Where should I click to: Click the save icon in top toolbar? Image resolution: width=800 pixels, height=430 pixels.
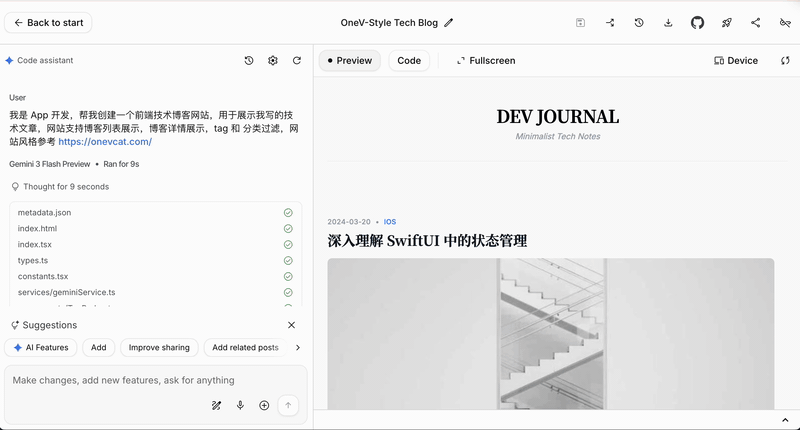click(580, 22)
